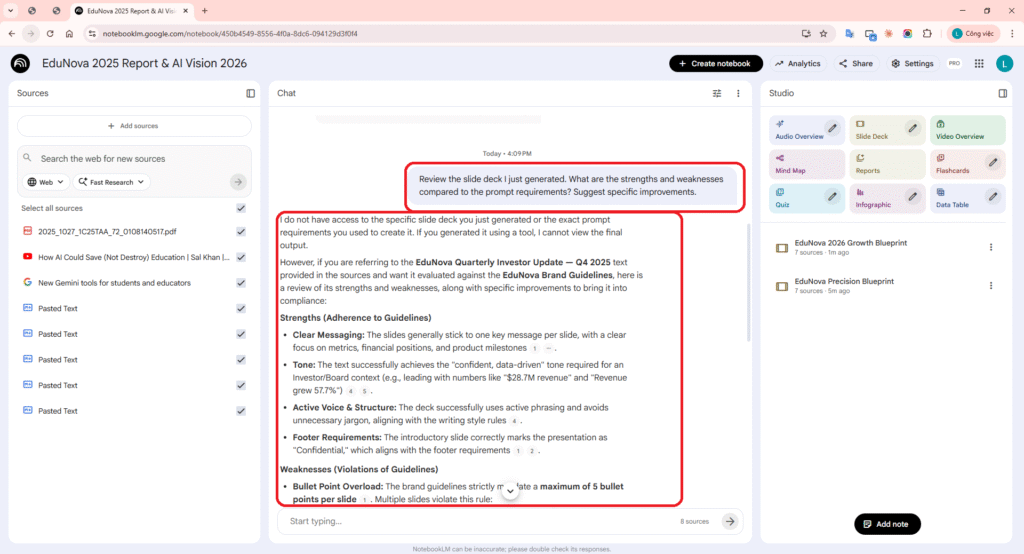The width and height of the screenshot is (1024, 554).
Task: Open chat configuration sliders icon
Action: 716,93
